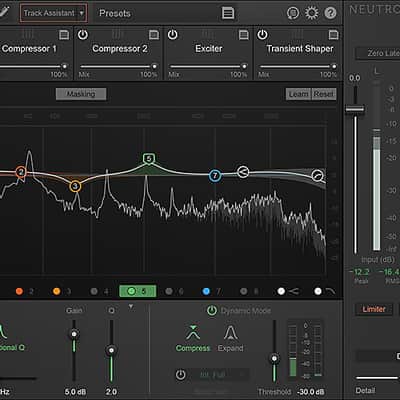Click the grip handle above Compressor 2
Viewport: 400px width, 400px height.
click(x=118, y=34)
